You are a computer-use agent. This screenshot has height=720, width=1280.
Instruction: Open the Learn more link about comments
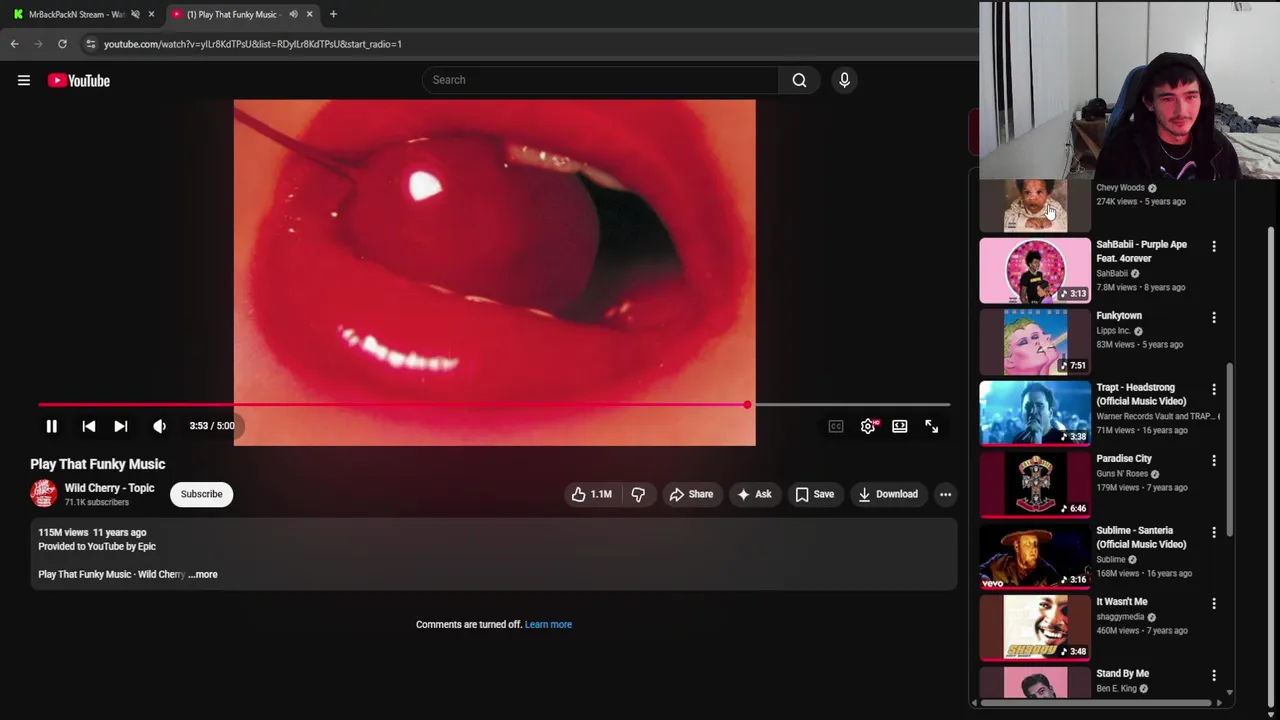(x=548, y=624)
